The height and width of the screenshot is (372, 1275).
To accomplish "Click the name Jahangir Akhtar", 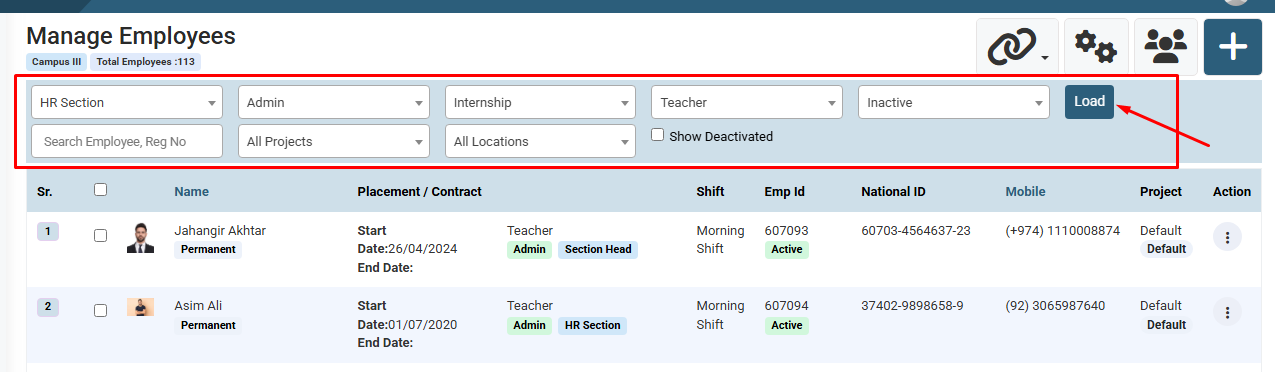I will click(x=220, y=231).
